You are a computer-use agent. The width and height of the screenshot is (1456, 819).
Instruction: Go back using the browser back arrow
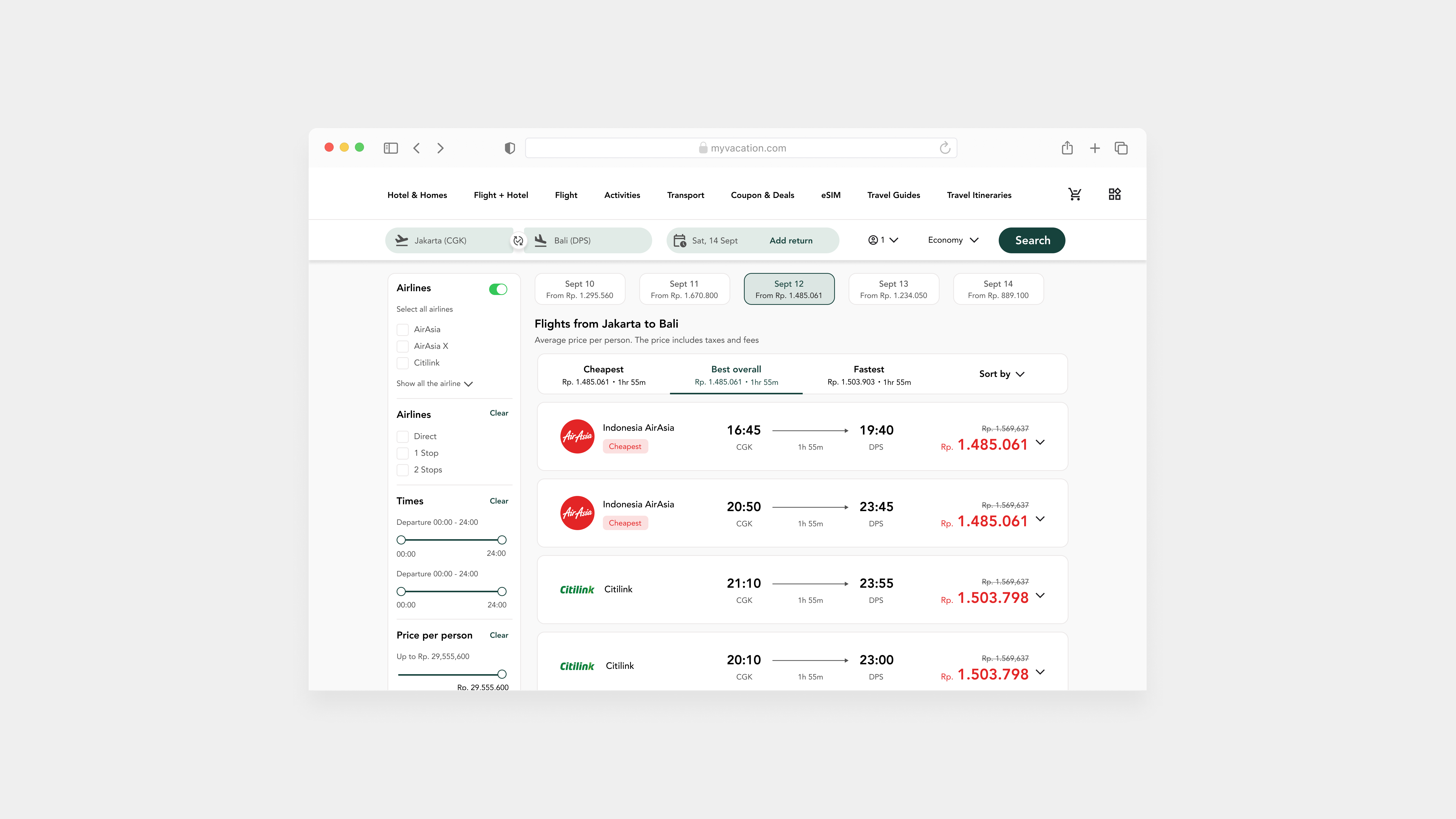click(x=417, y=148)
